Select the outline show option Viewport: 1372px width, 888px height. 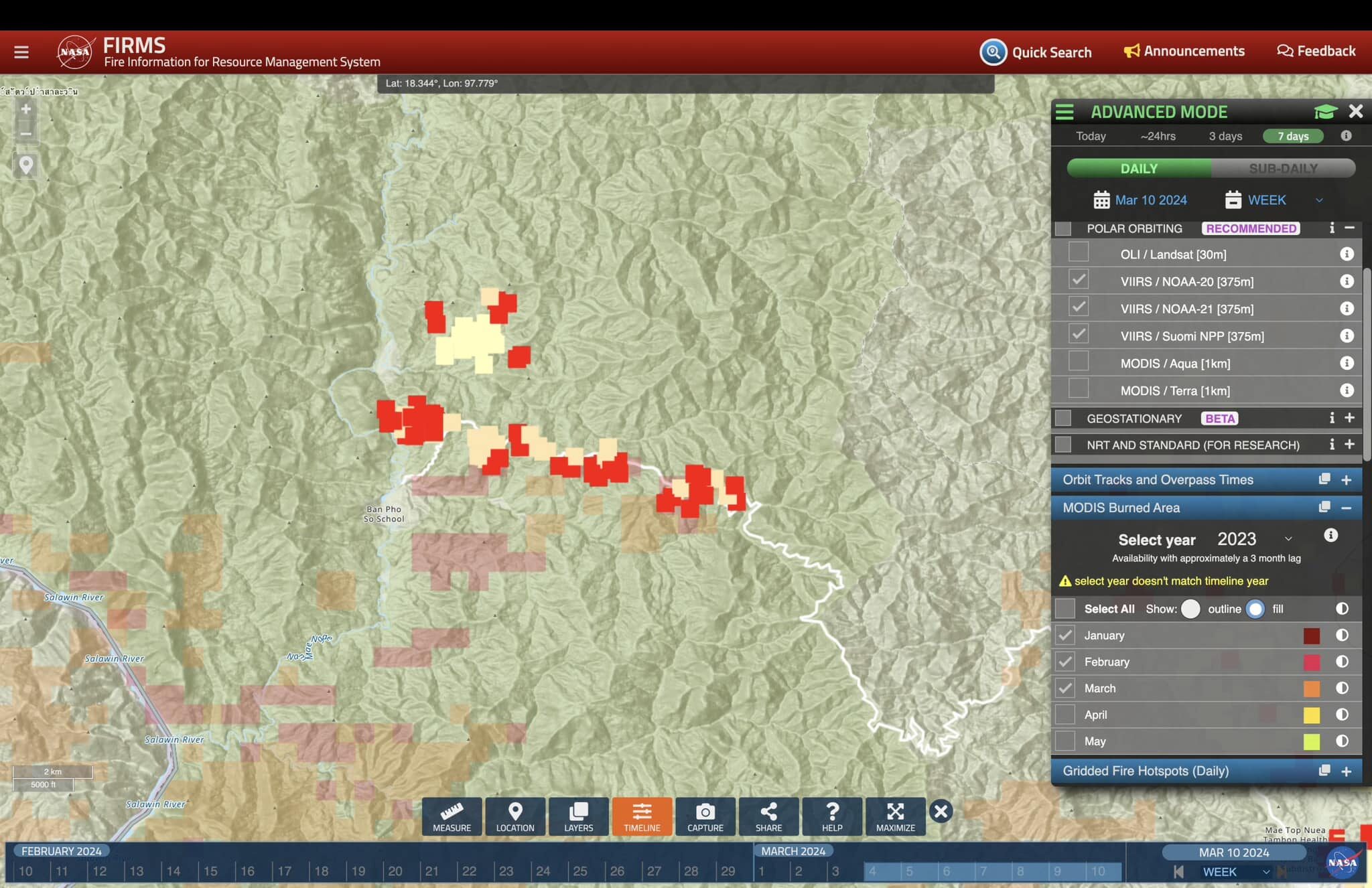point(1190,609)
